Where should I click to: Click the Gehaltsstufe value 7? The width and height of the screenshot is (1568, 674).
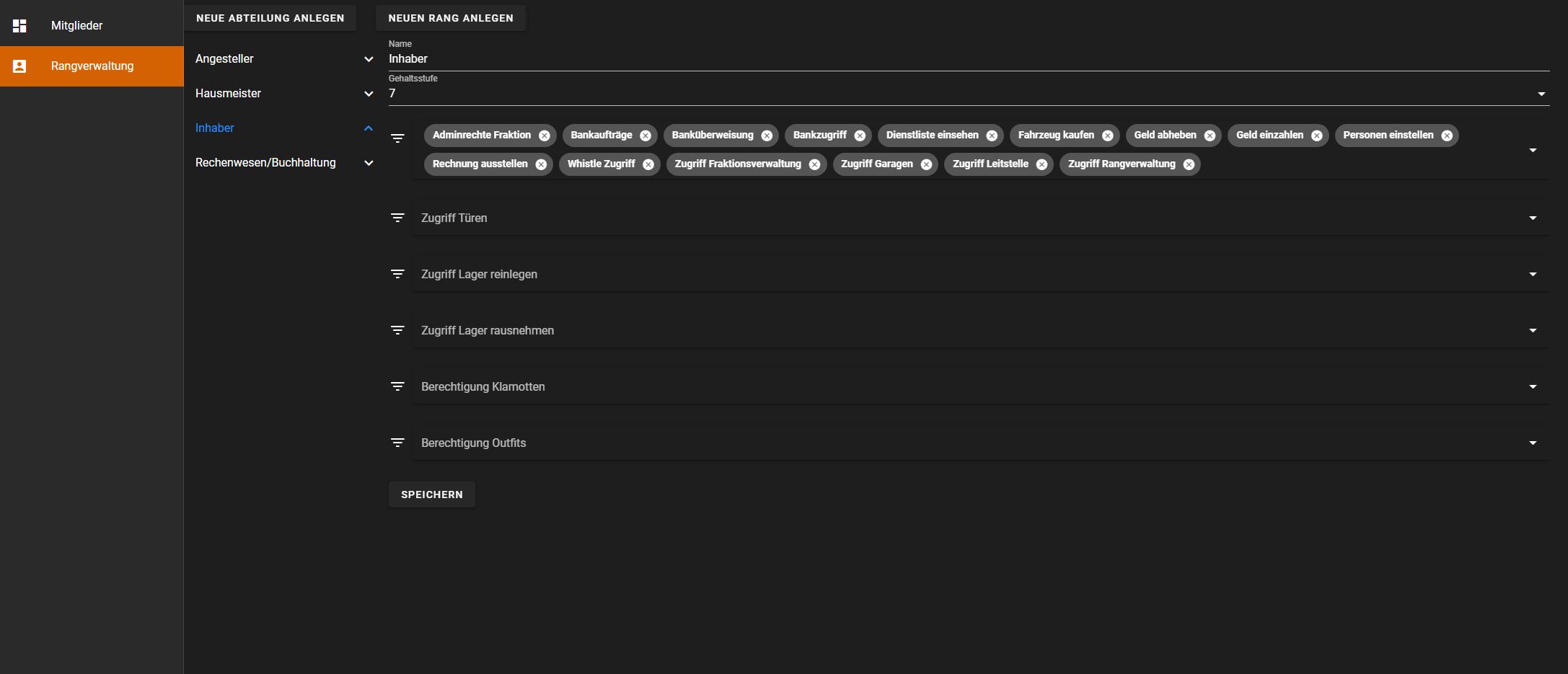pyautogui.click(x=392, y=94)
